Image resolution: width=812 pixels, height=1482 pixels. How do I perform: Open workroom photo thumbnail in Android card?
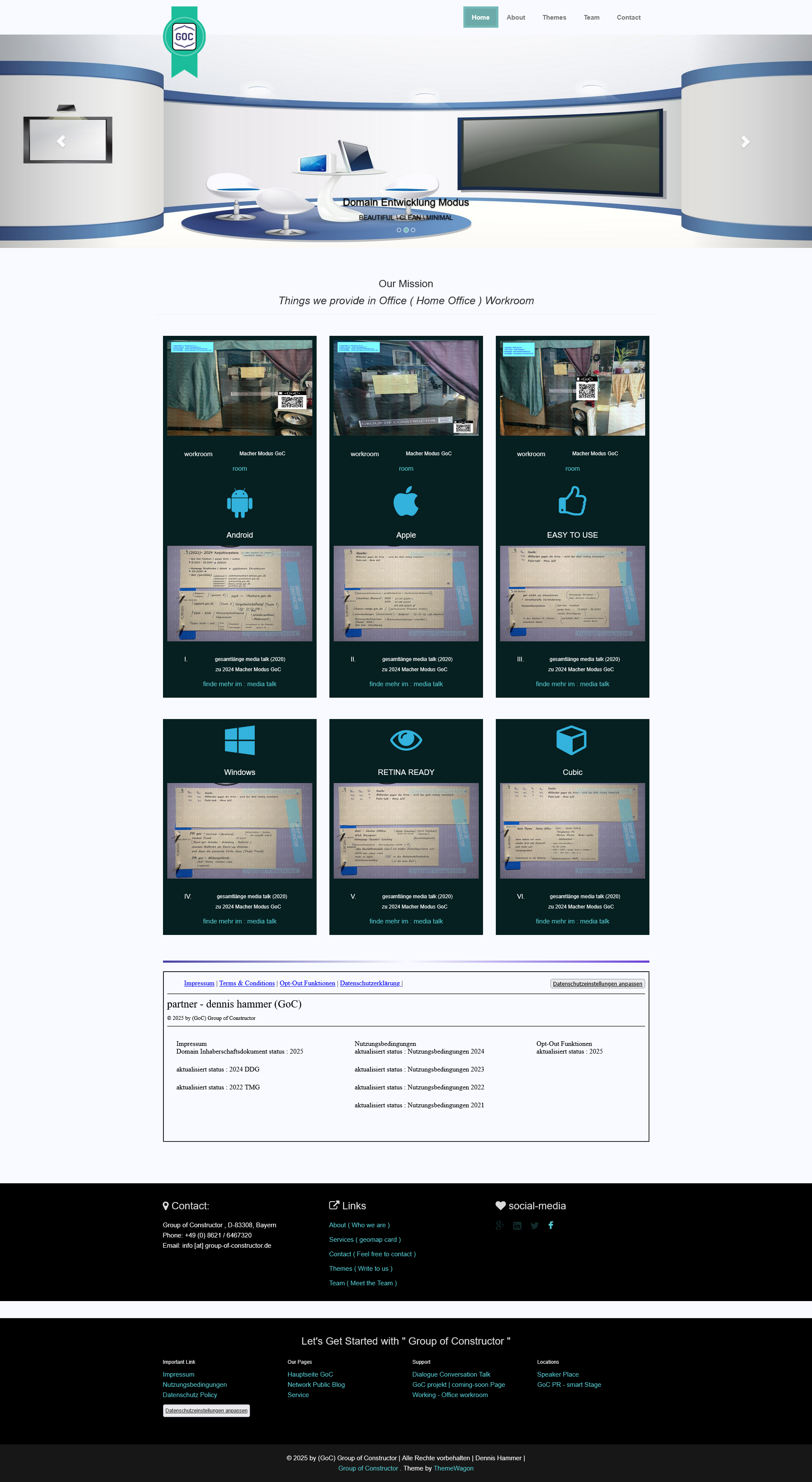click(239, 388)
